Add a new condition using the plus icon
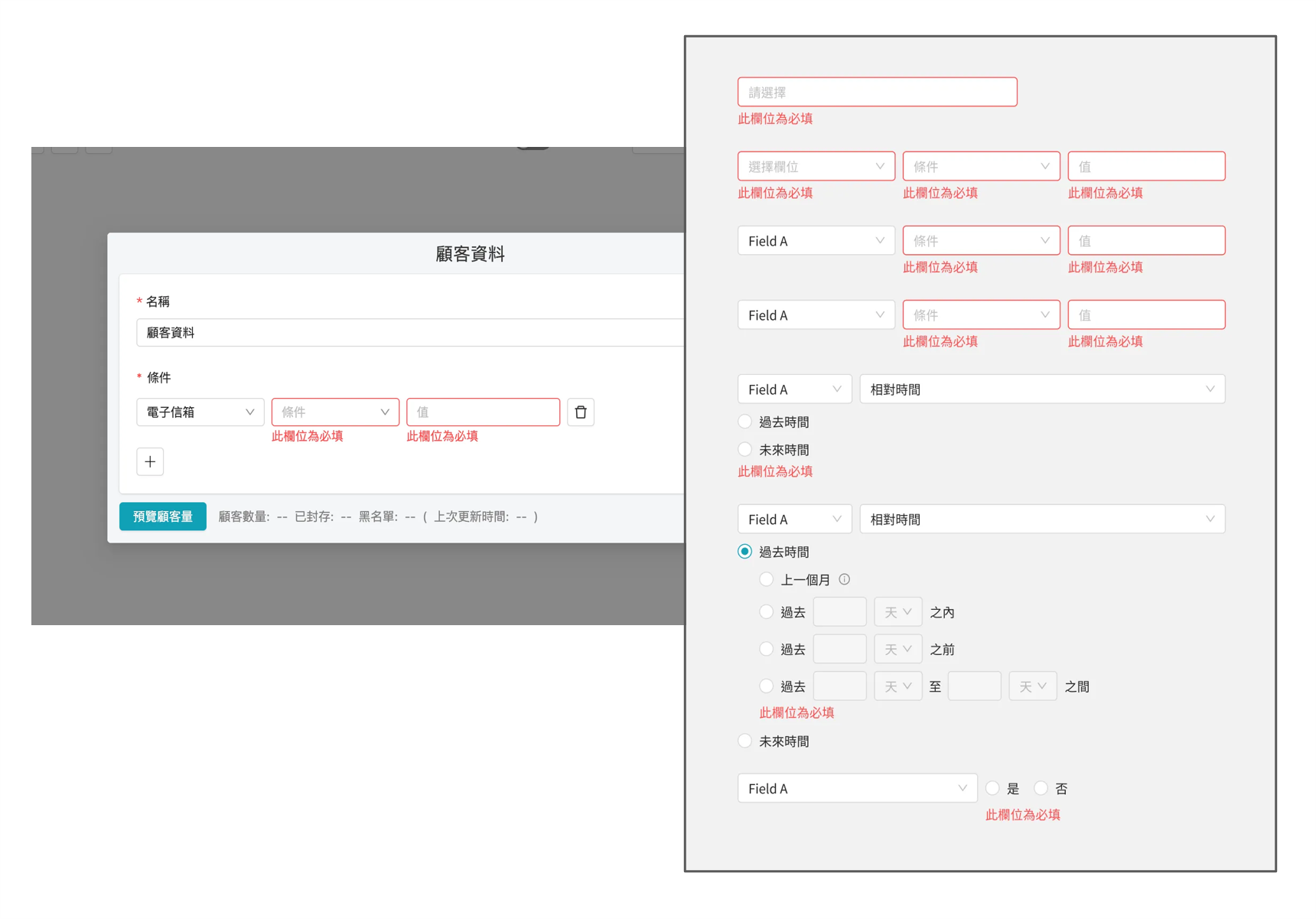The height and width of the screenshot is (919, 1316). (x=150, y=461)
